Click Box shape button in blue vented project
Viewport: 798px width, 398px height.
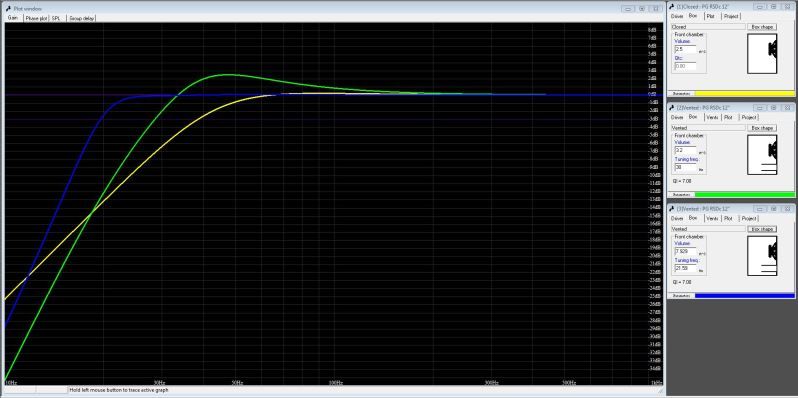pyautogui.click(x=762, y=229)
